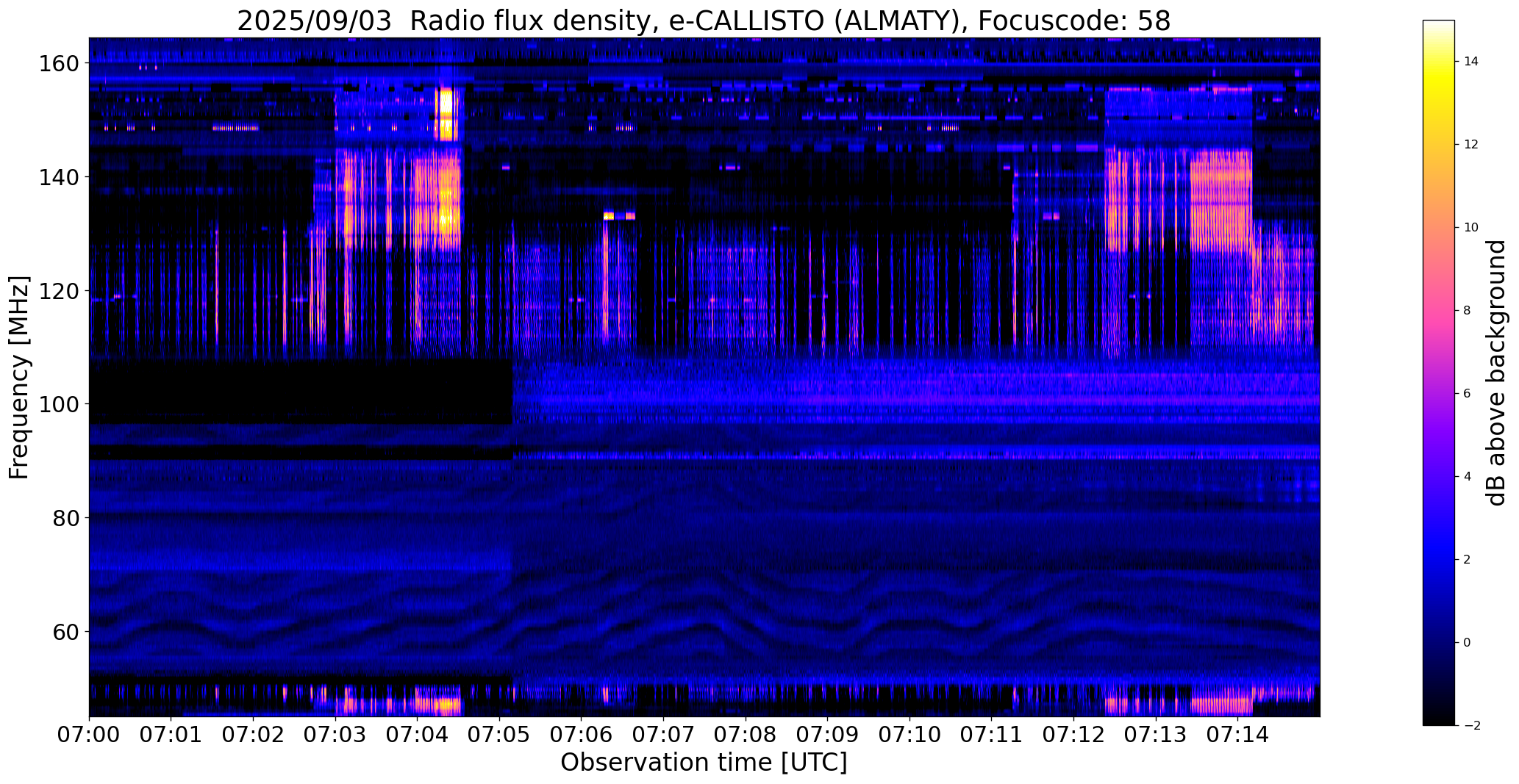Select the 07:01 time tick label
1519x784 pixels.
(x=171, y=734)
